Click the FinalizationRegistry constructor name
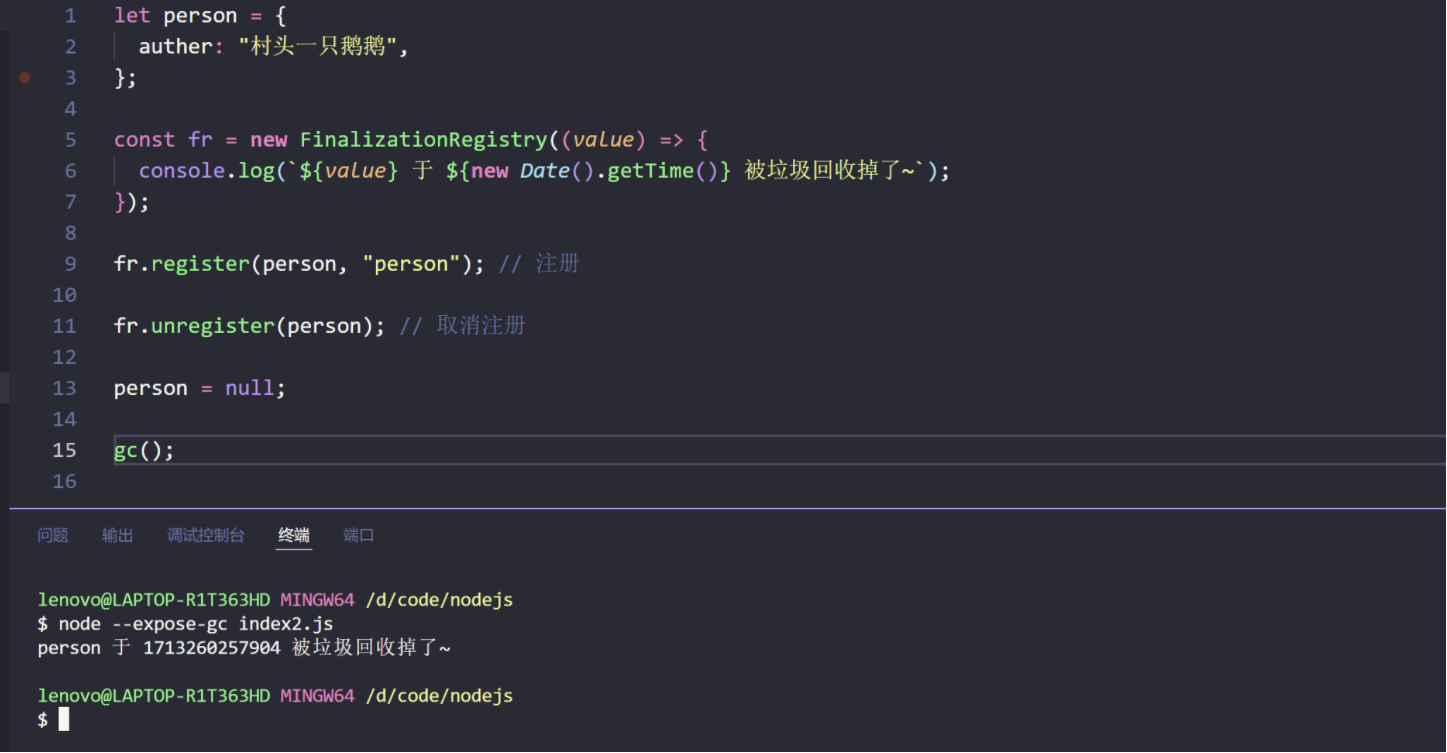The width and height of the screenshot is (1447, 753). [425, 139]
